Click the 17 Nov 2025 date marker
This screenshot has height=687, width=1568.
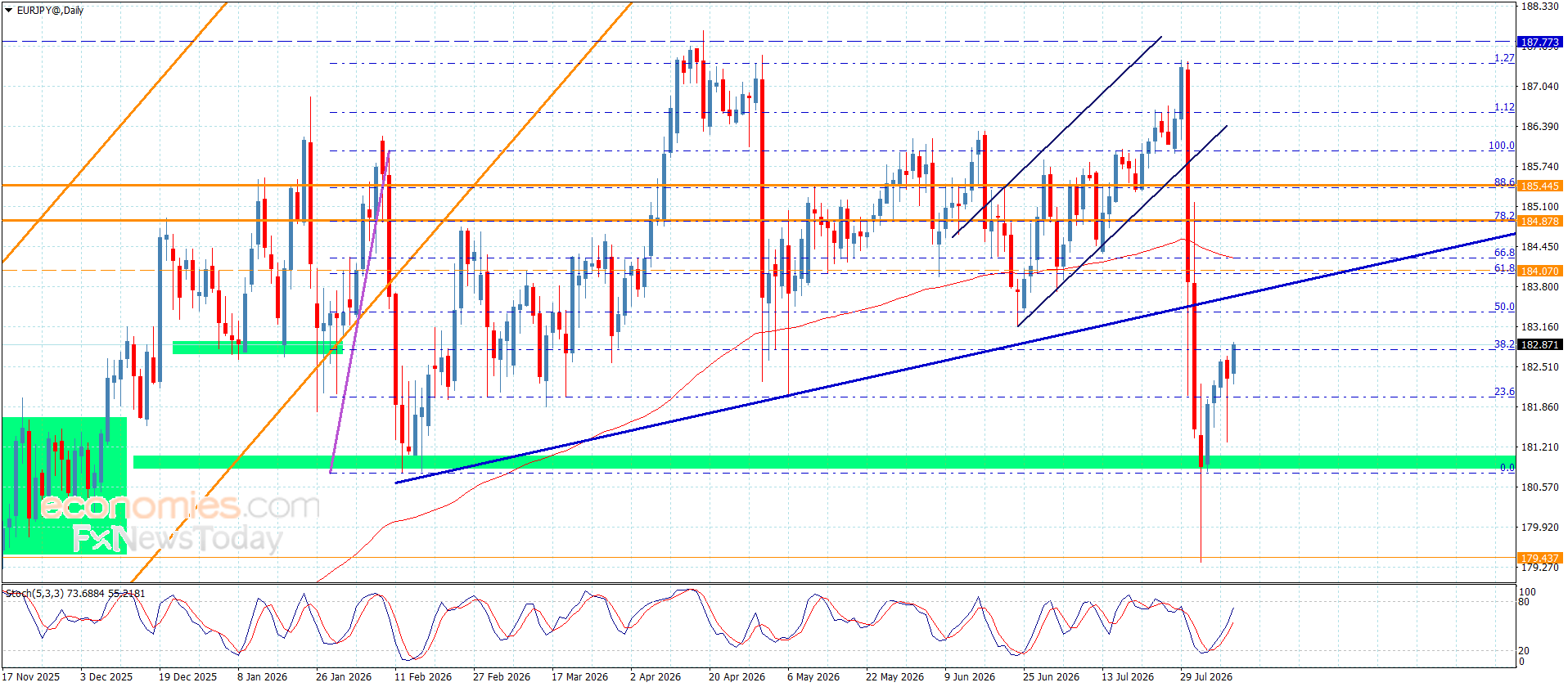click(x=31, y=676)
